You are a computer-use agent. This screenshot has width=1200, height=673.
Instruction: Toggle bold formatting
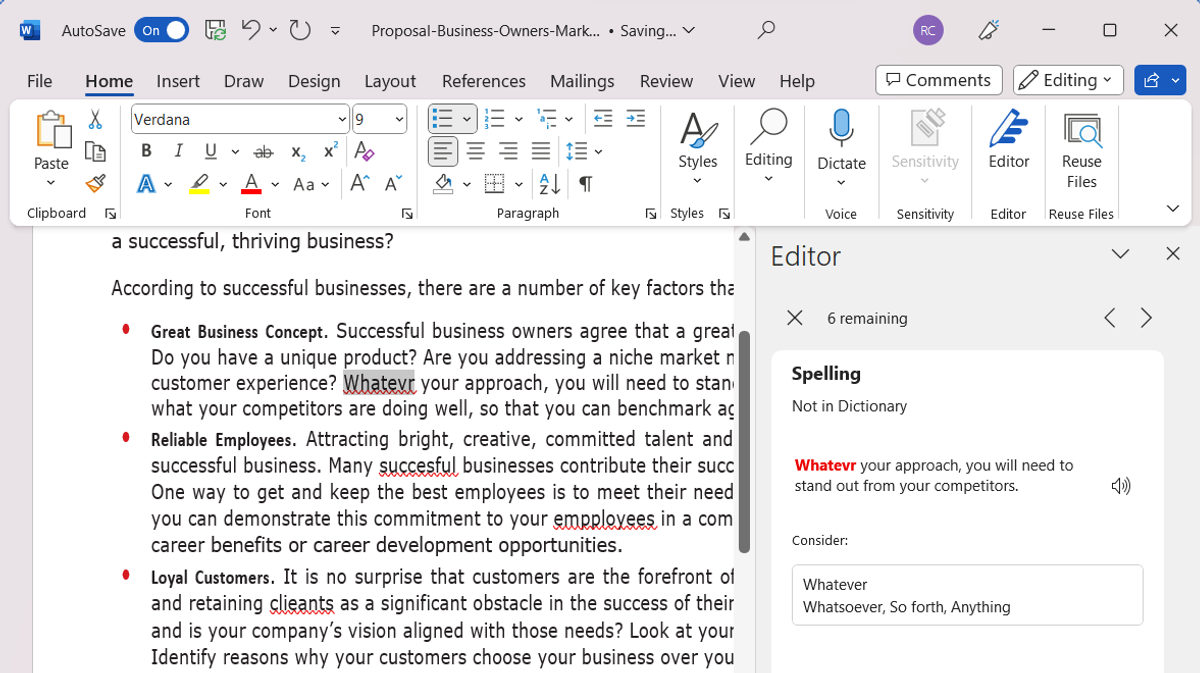145,151
